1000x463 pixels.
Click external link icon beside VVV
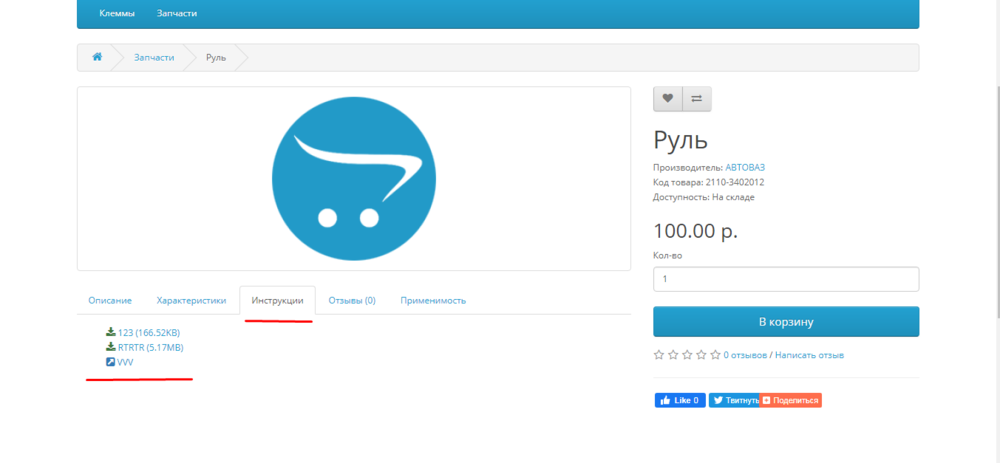[x=111, y=362]
